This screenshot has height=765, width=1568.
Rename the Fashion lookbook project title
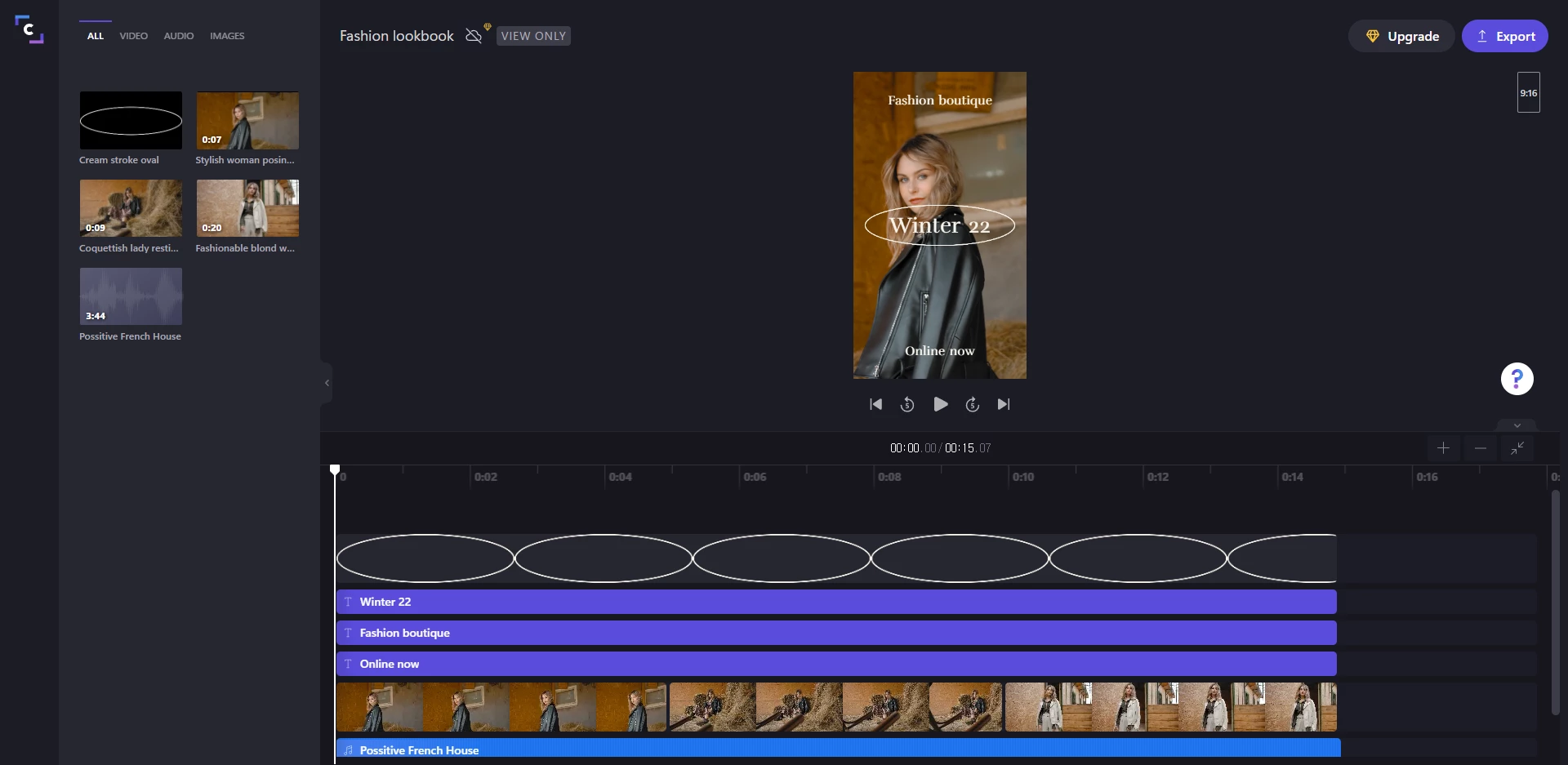pos(397,35)
